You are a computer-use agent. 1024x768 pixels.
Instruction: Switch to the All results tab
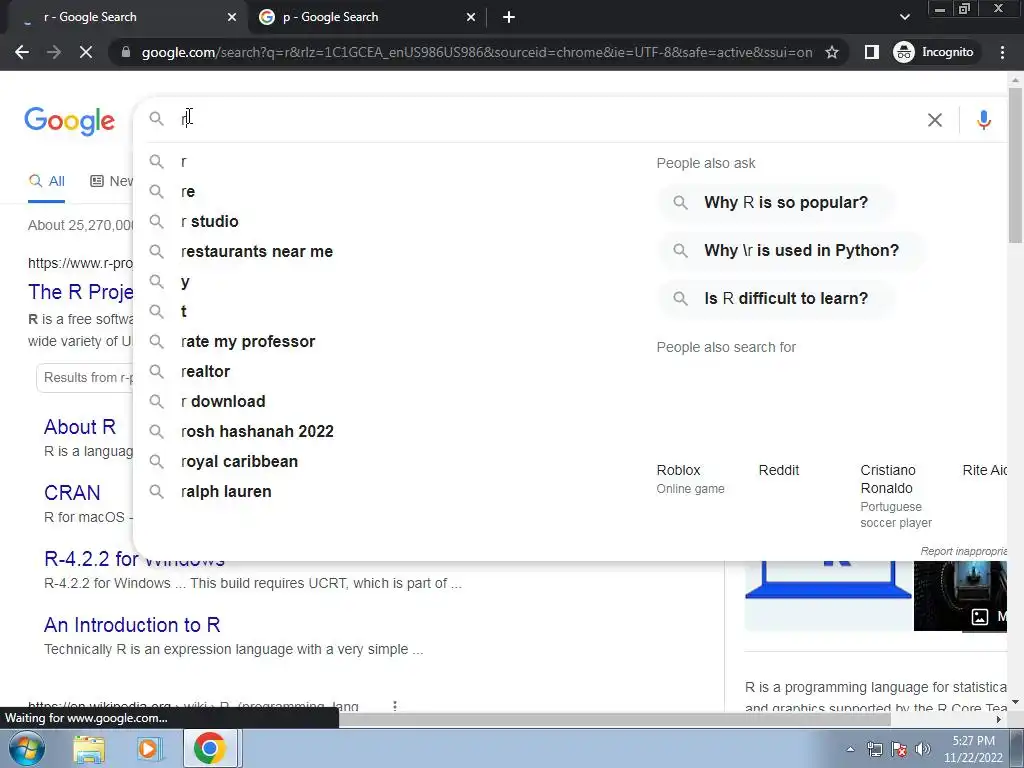46,182
